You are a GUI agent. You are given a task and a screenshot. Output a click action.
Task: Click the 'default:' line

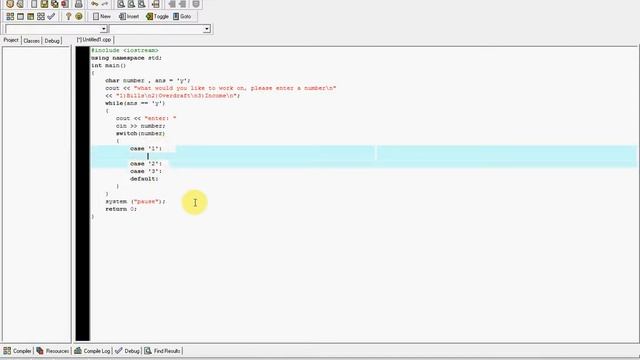[x=144, y=179]
